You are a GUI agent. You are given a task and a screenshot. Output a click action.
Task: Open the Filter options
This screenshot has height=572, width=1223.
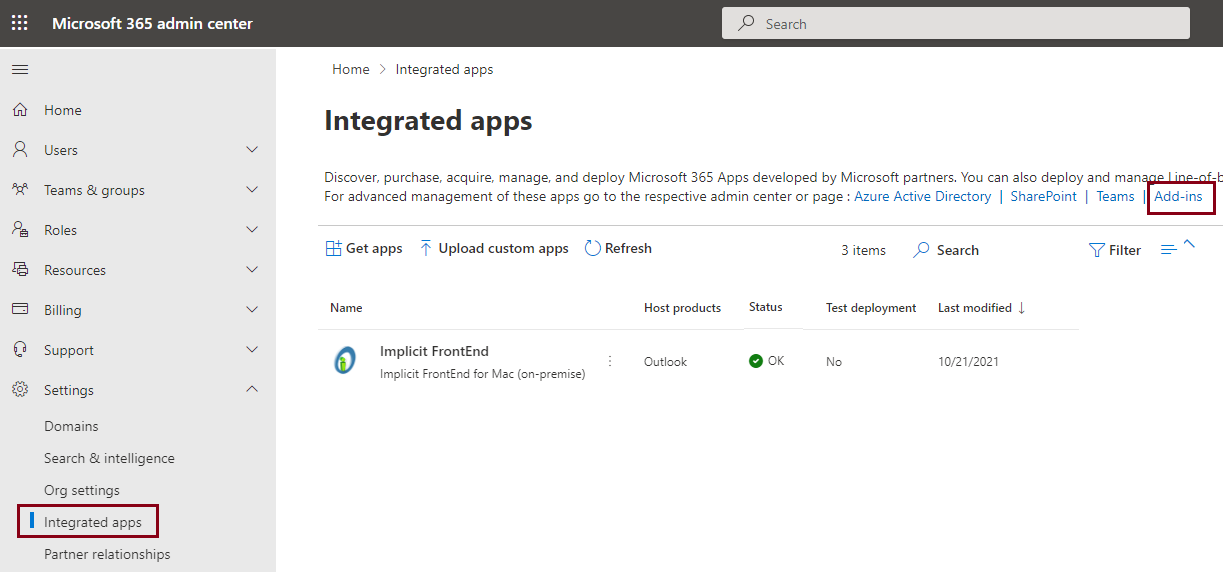pyautogui.click(x=1115, y=250)
